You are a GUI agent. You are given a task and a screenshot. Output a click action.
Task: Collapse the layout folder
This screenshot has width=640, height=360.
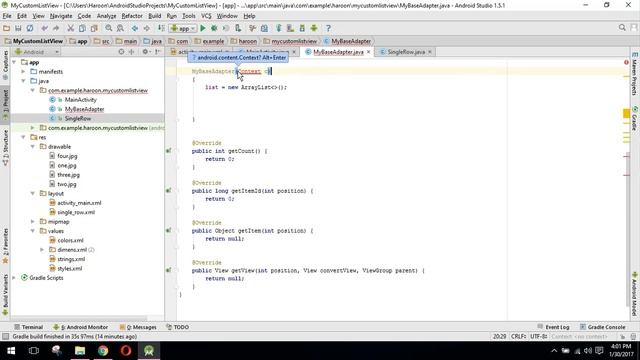(33, 193)
